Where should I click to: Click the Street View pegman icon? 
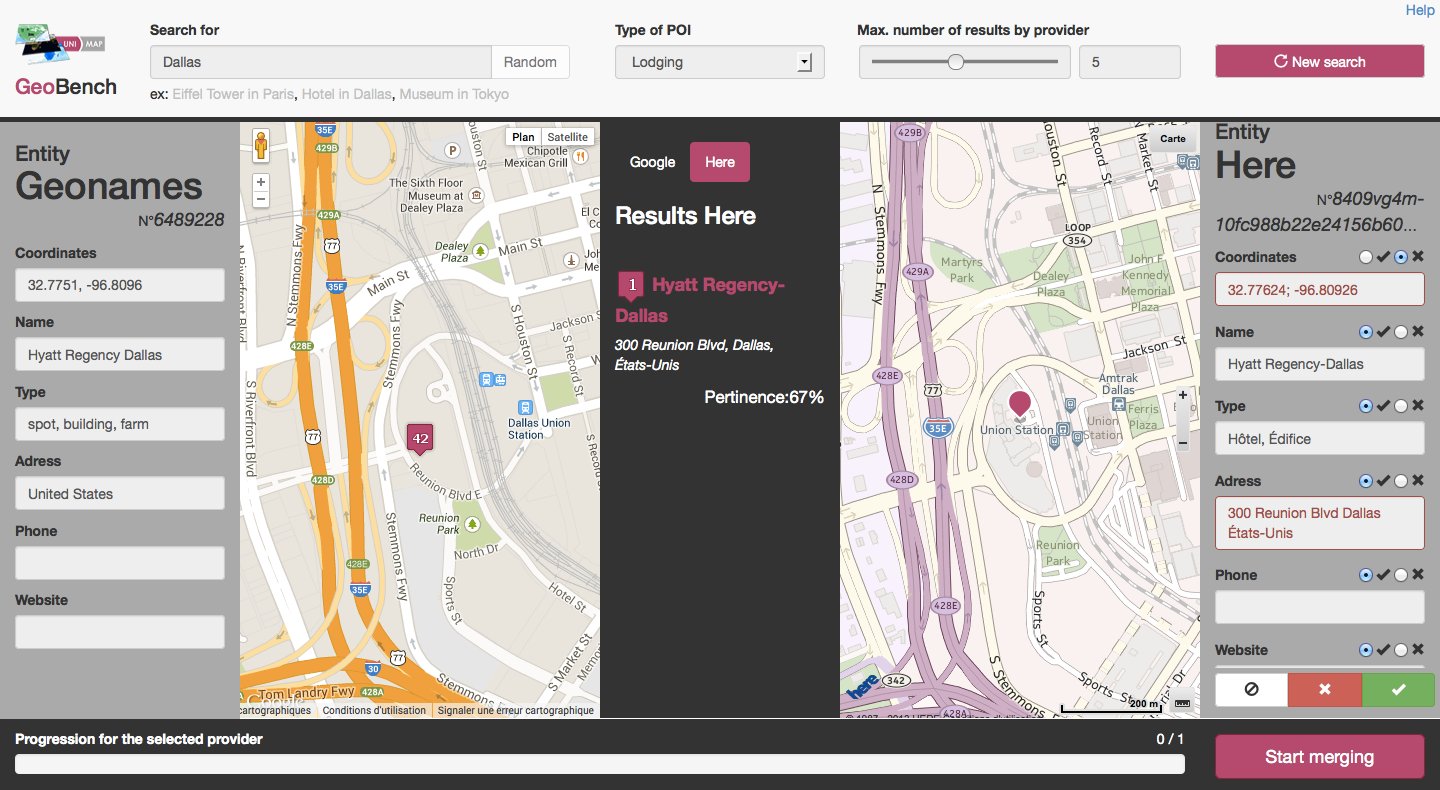(261, 145)
